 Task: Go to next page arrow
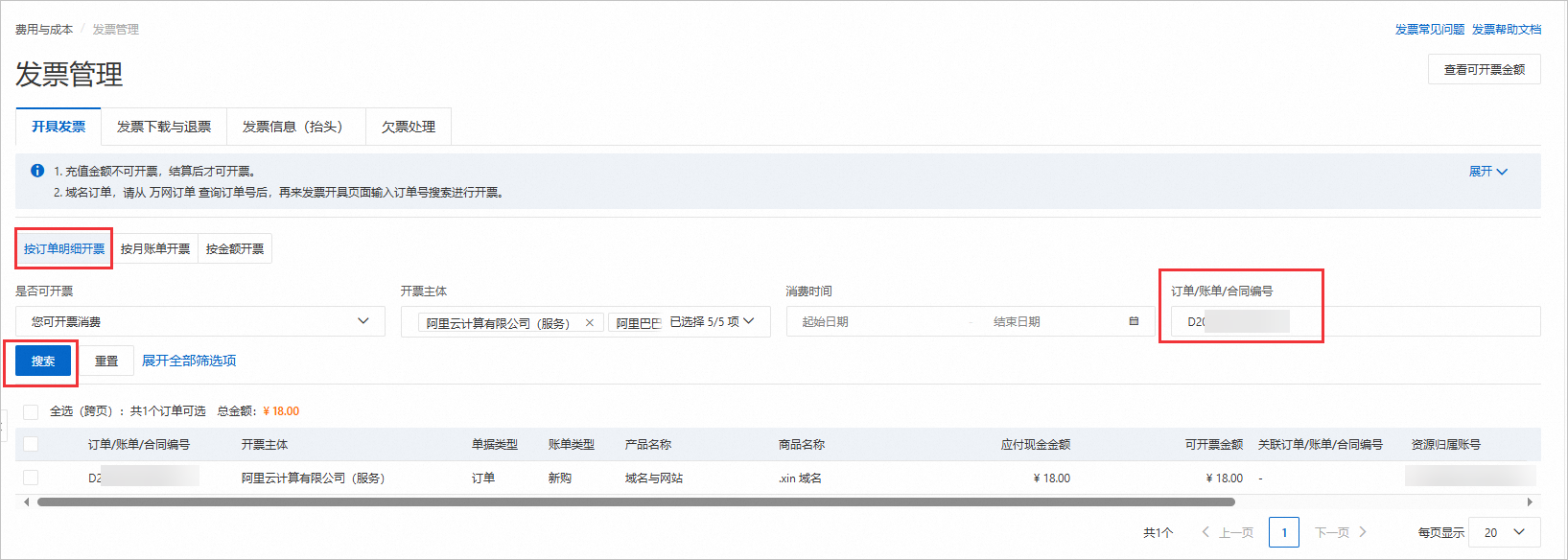pyautogui.click(x=1363, y=532)
